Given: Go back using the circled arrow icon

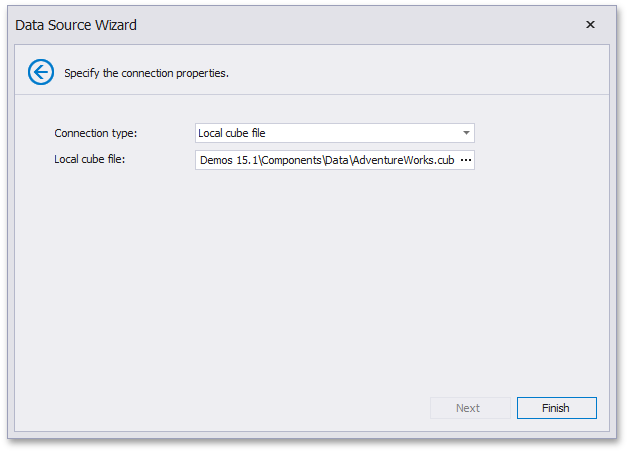Looking at the screenshot, I should 41,72.
